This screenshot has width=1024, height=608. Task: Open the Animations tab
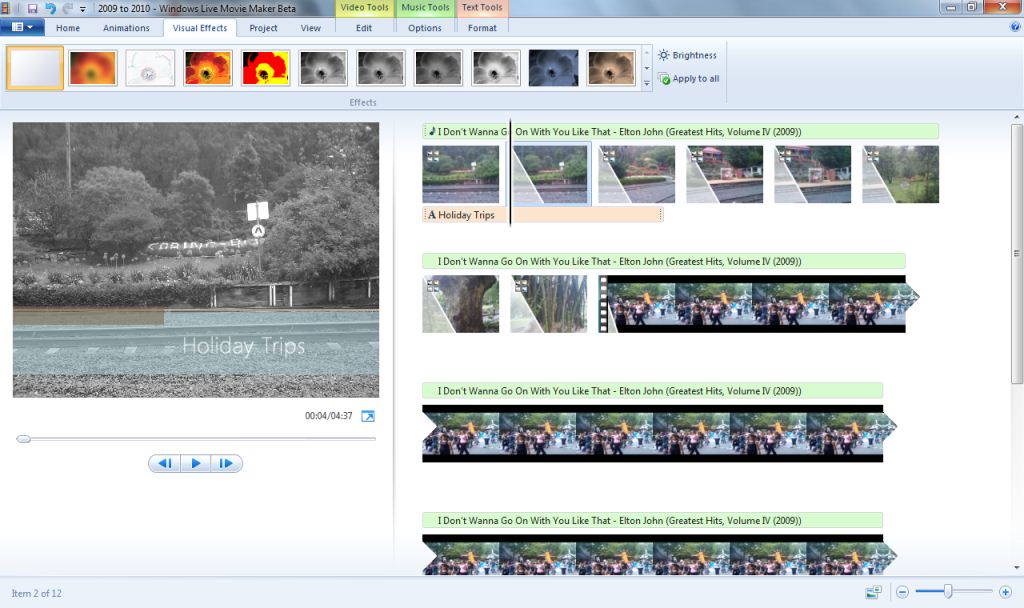coord(126,28)
